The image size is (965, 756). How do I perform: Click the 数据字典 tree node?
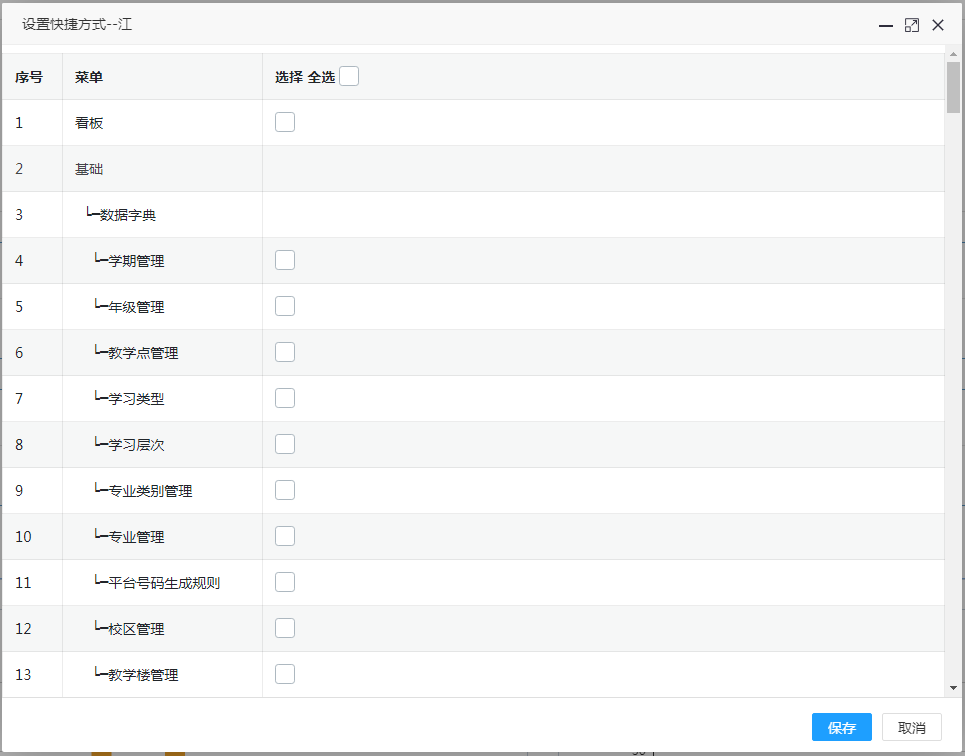tap(127, 215)
